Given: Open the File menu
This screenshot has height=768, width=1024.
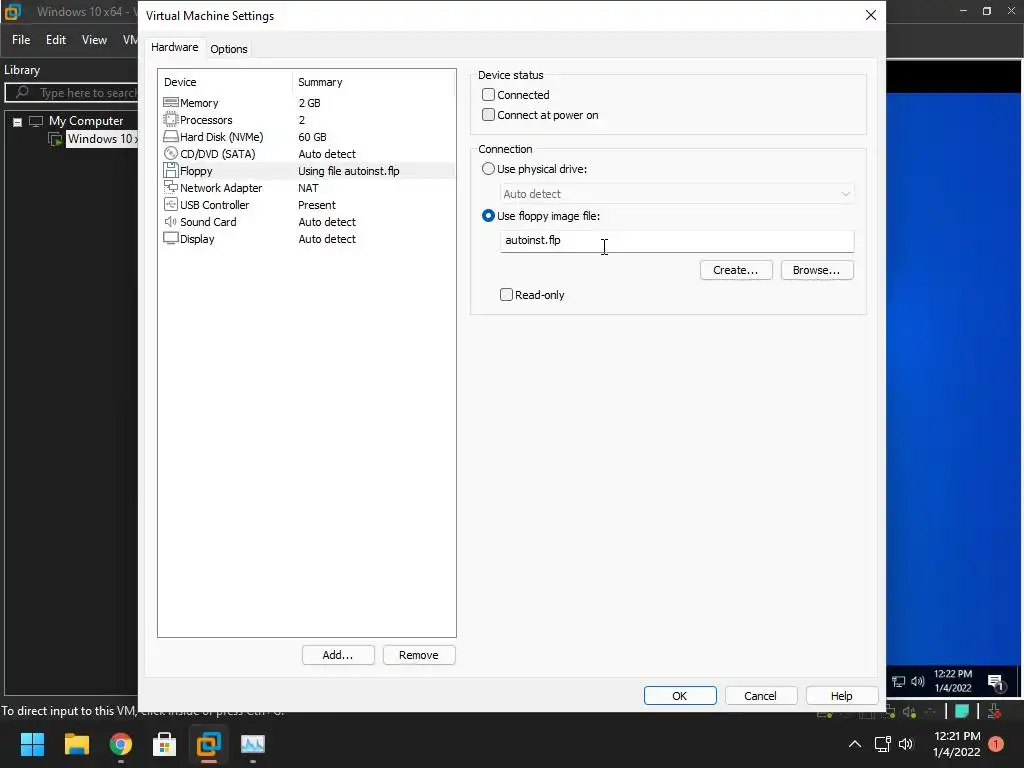Looking at the screenshot, I should click(x=21, y=40).
